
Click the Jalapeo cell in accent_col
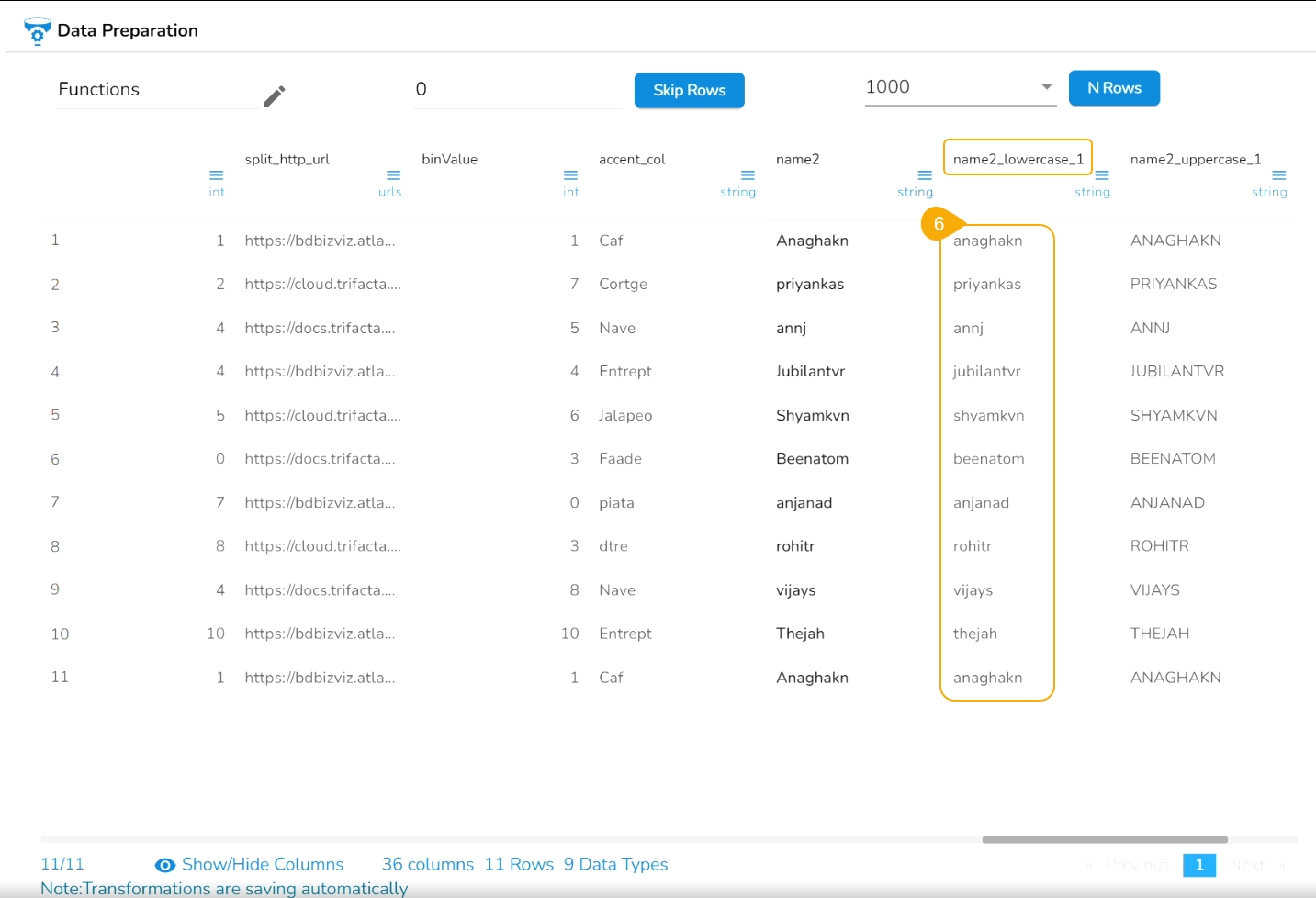pyautogui.click(x=625, y=415)
